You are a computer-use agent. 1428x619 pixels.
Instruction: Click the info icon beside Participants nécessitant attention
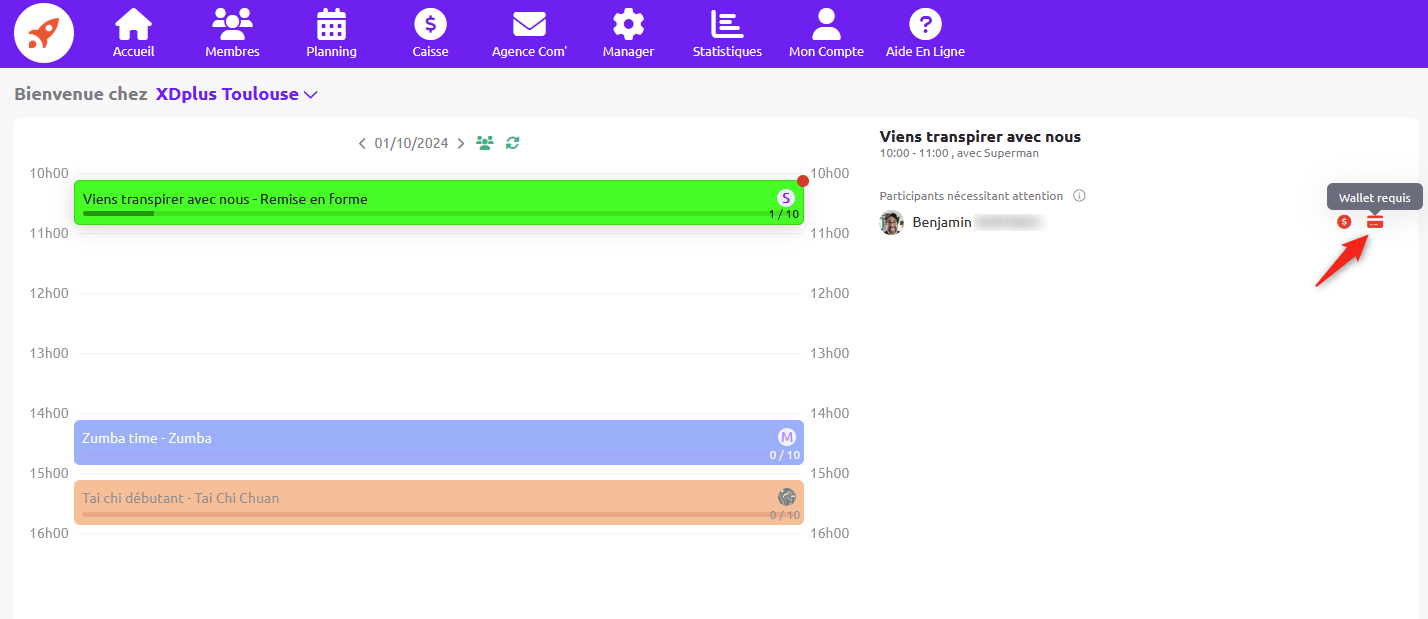coord(1079,196)
